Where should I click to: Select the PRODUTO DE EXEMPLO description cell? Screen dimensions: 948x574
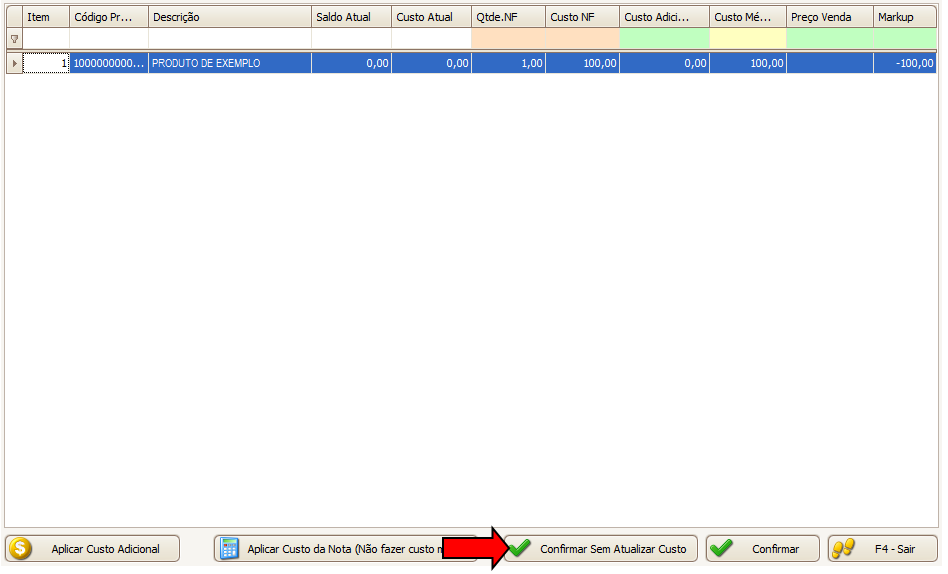click(229, 63)
